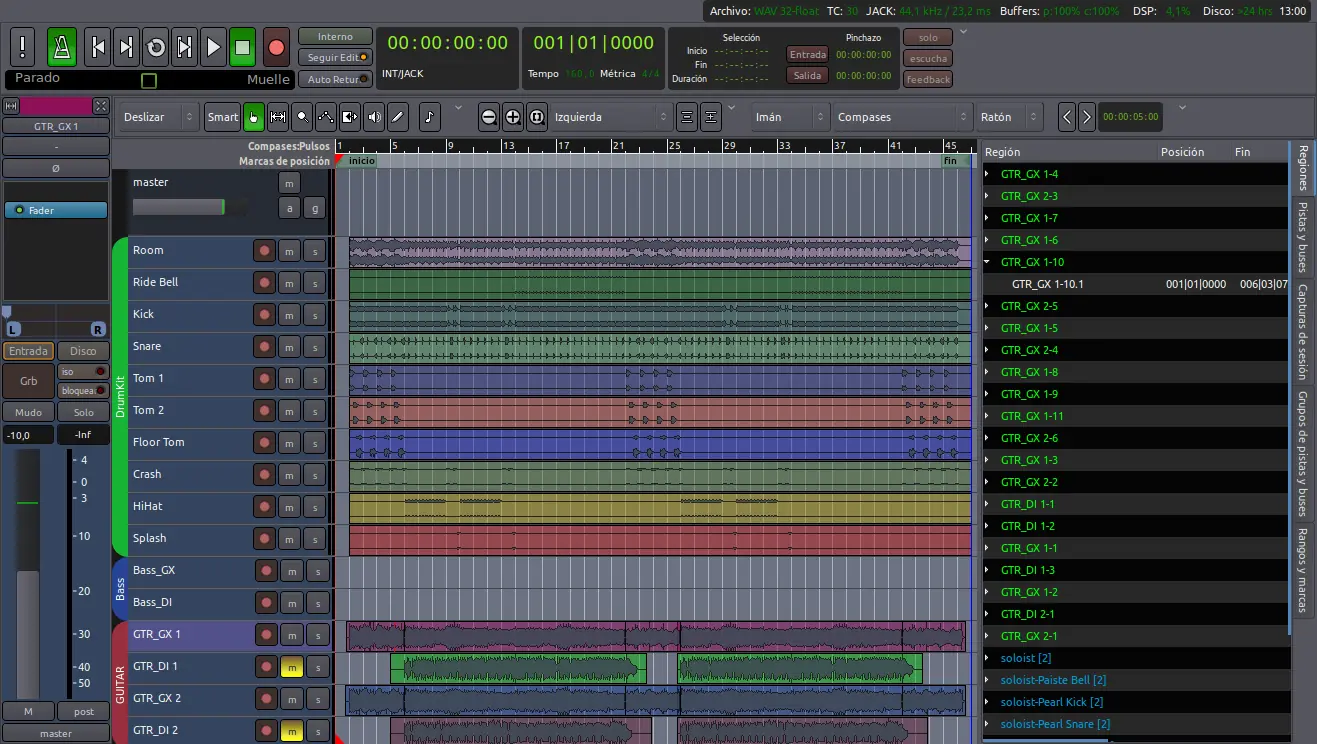Click the Entrada punch button
This screenshot has height=744, width=1317.
807,54
